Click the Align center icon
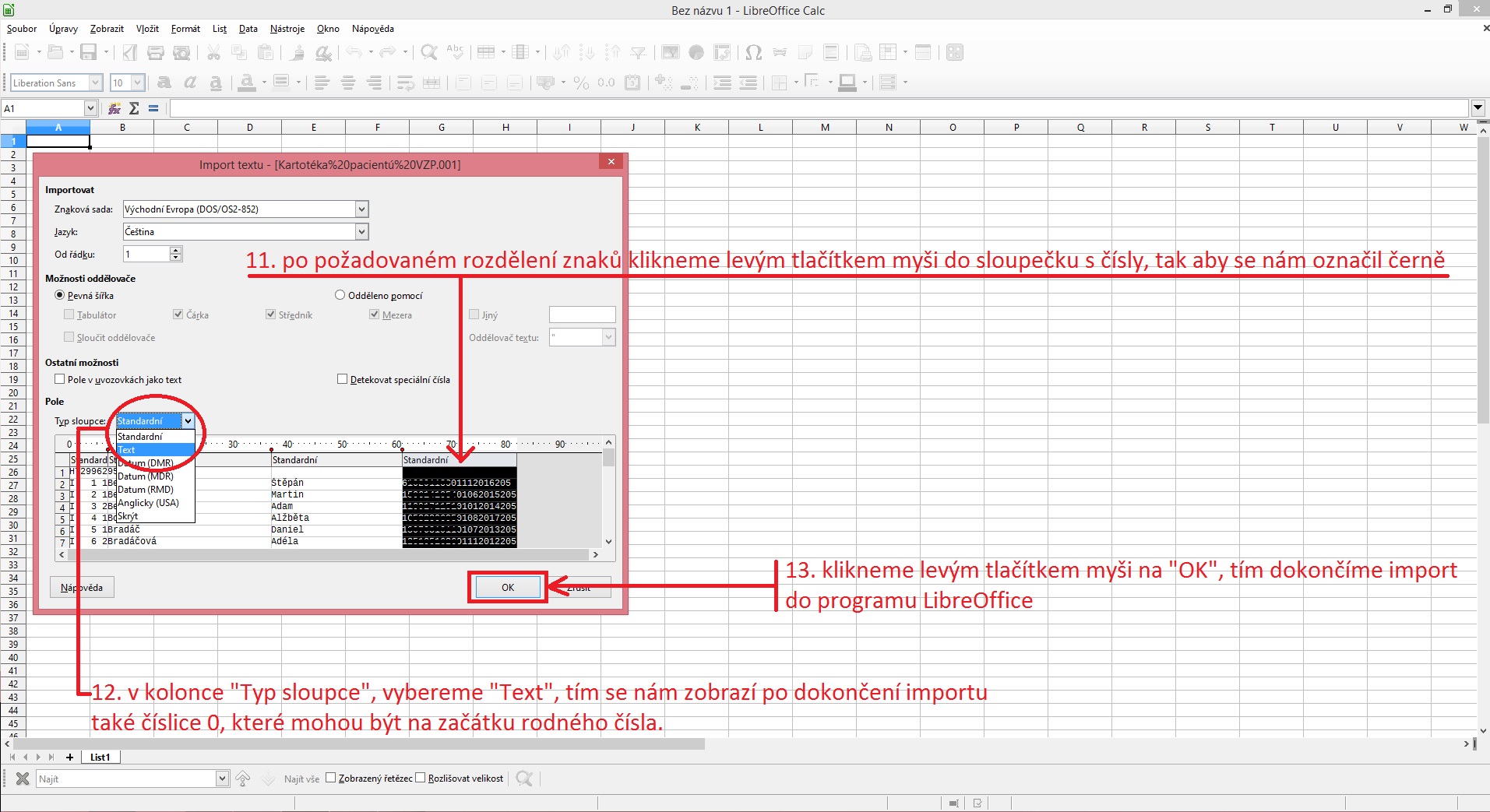 point(348,83)
